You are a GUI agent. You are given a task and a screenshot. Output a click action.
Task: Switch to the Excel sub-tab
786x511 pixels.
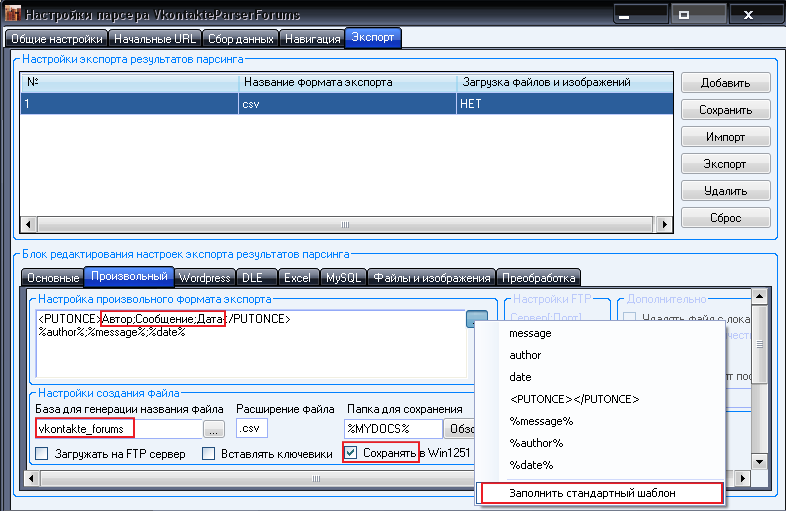(298, 277)
